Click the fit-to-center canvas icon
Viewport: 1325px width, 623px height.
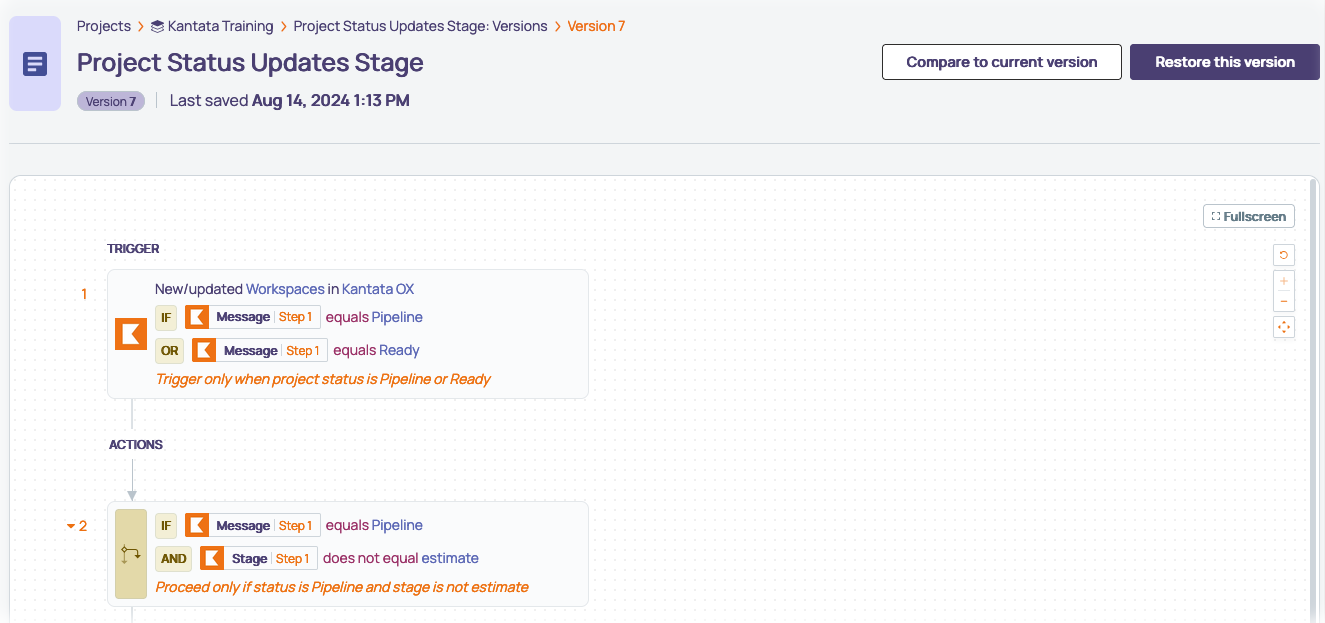(1284, 327)
